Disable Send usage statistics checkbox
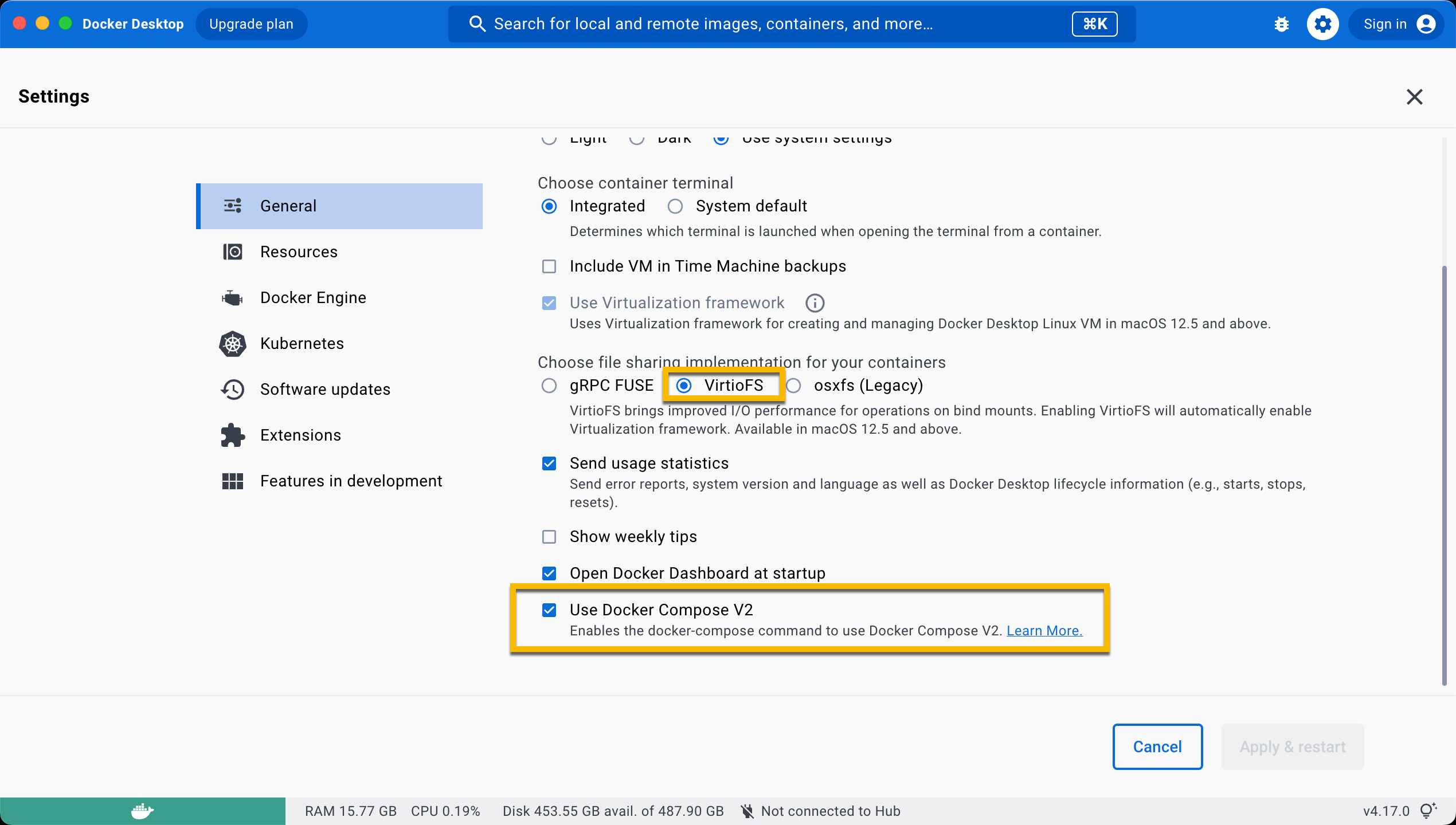 pyautogui.click(x=549, y=463)
